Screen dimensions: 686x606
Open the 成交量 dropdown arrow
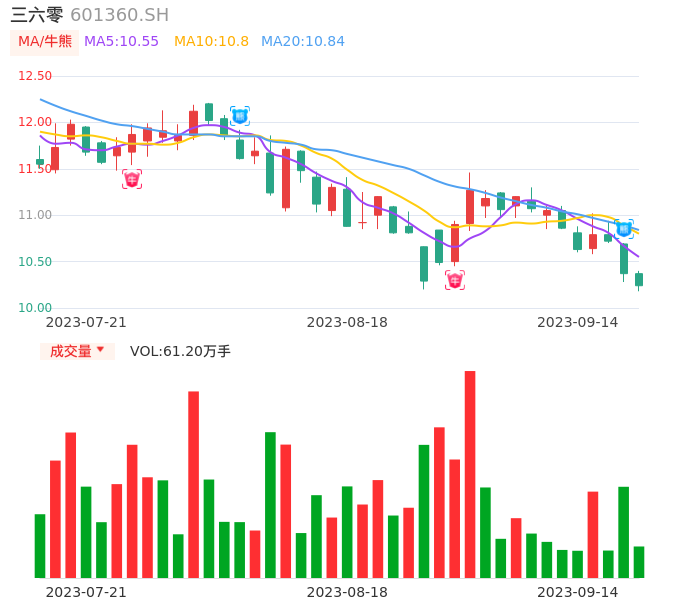[100, 350]
